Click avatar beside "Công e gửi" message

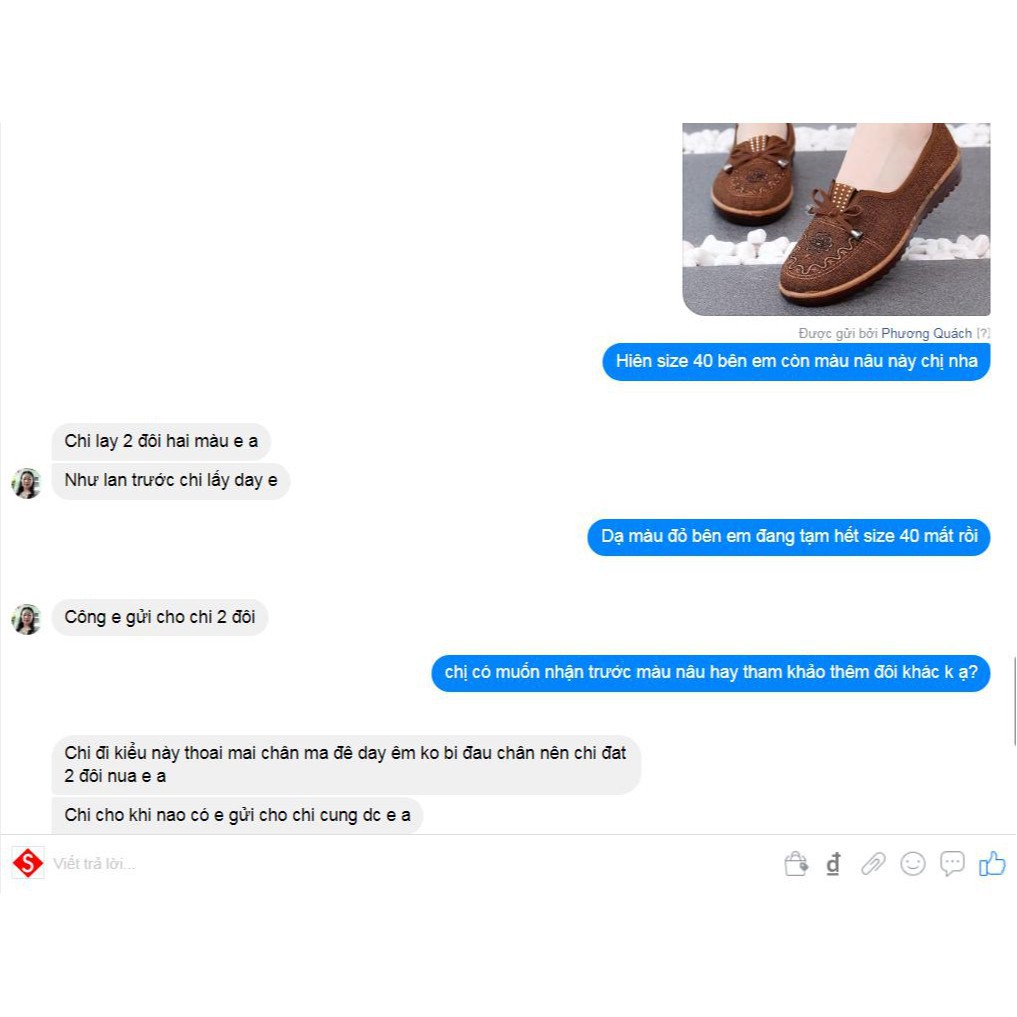tap(27, 619)
